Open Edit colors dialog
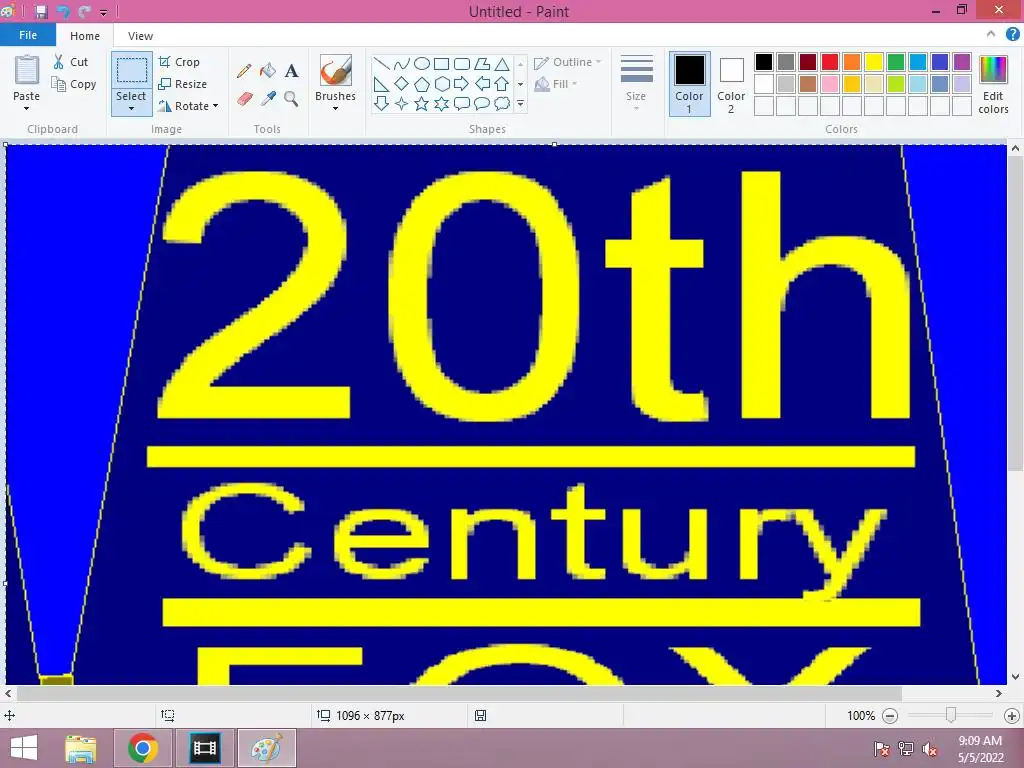1024x768 pixels. [x=993, y=84]
